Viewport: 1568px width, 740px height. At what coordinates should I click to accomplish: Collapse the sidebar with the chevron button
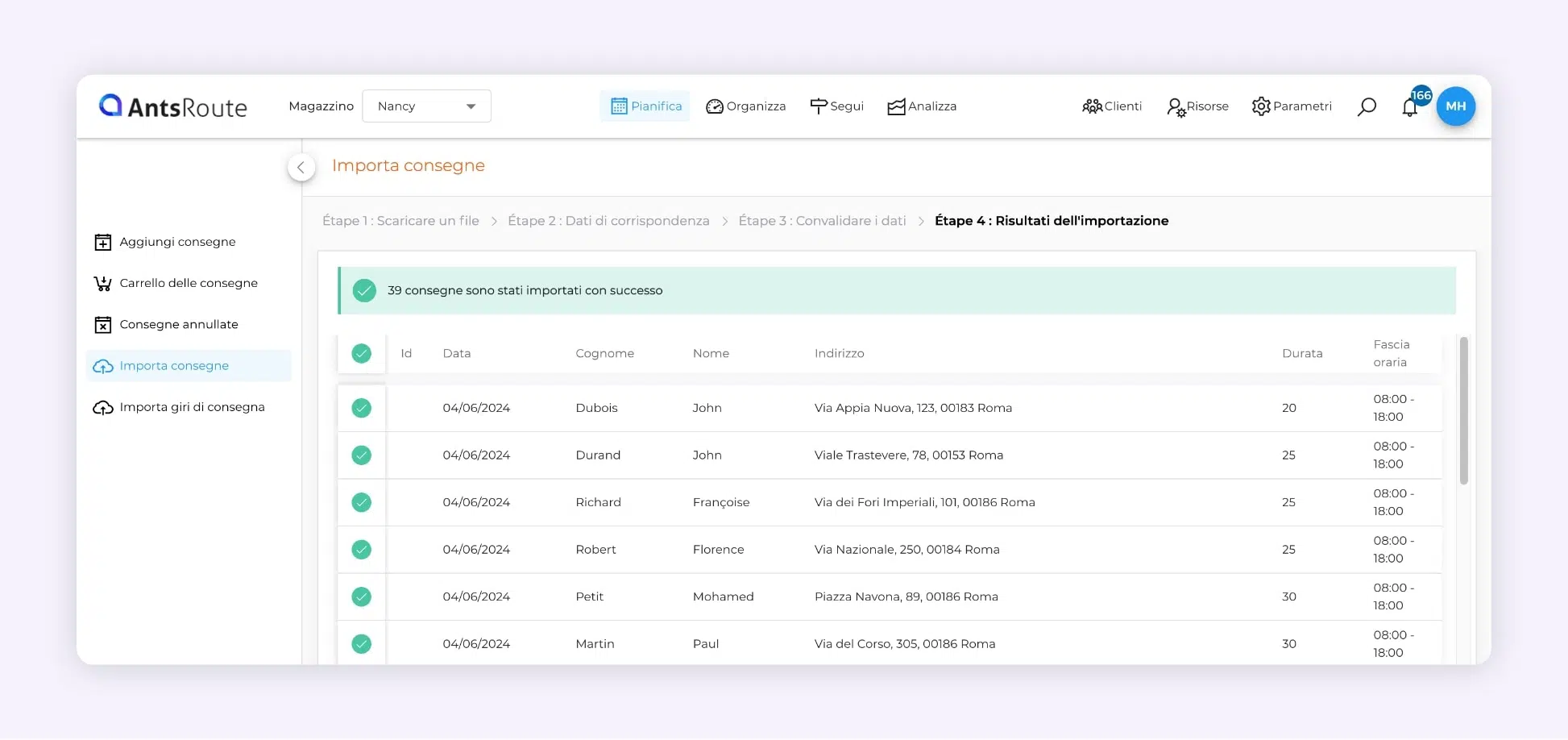pos(301,168)
